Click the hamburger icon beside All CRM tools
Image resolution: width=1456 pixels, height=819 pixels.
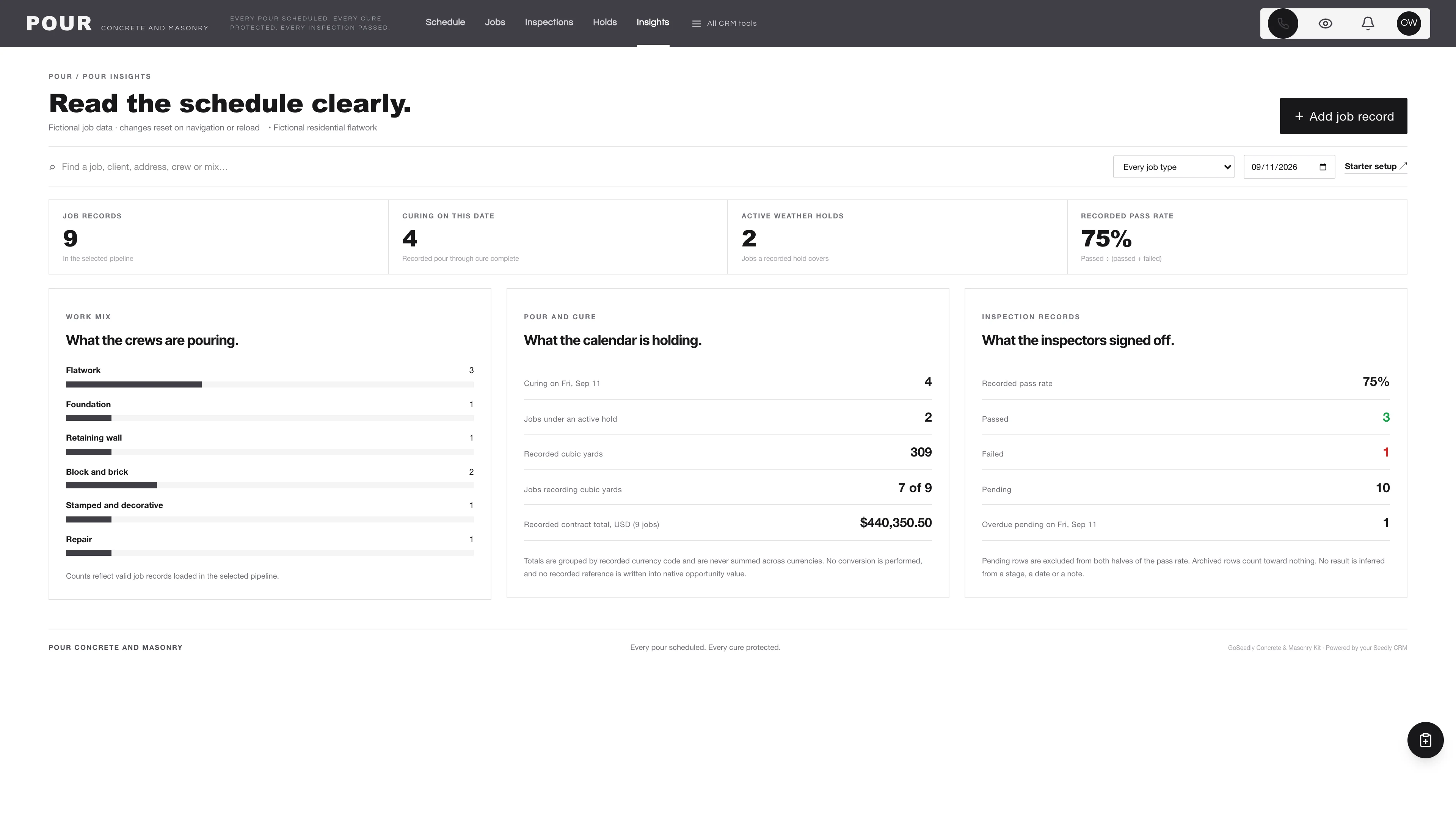pyautogui.click(x=697, y=24)
